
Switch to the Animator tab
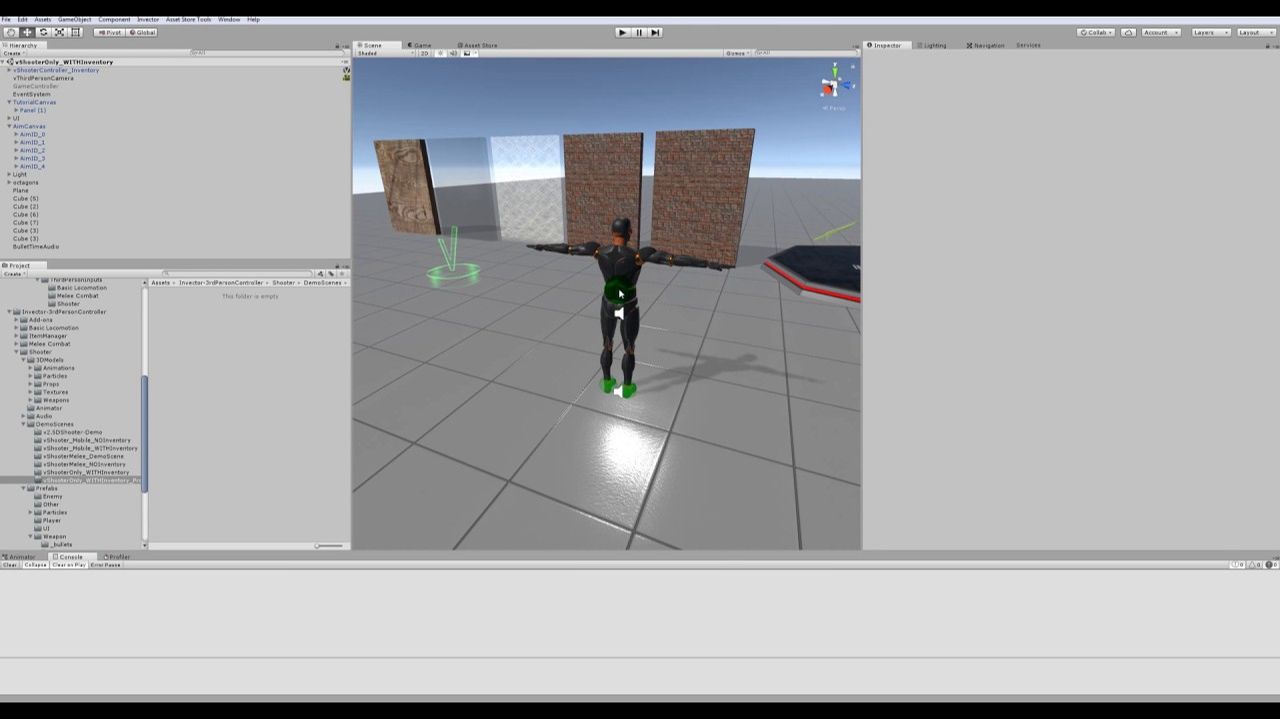pos(19,557)
